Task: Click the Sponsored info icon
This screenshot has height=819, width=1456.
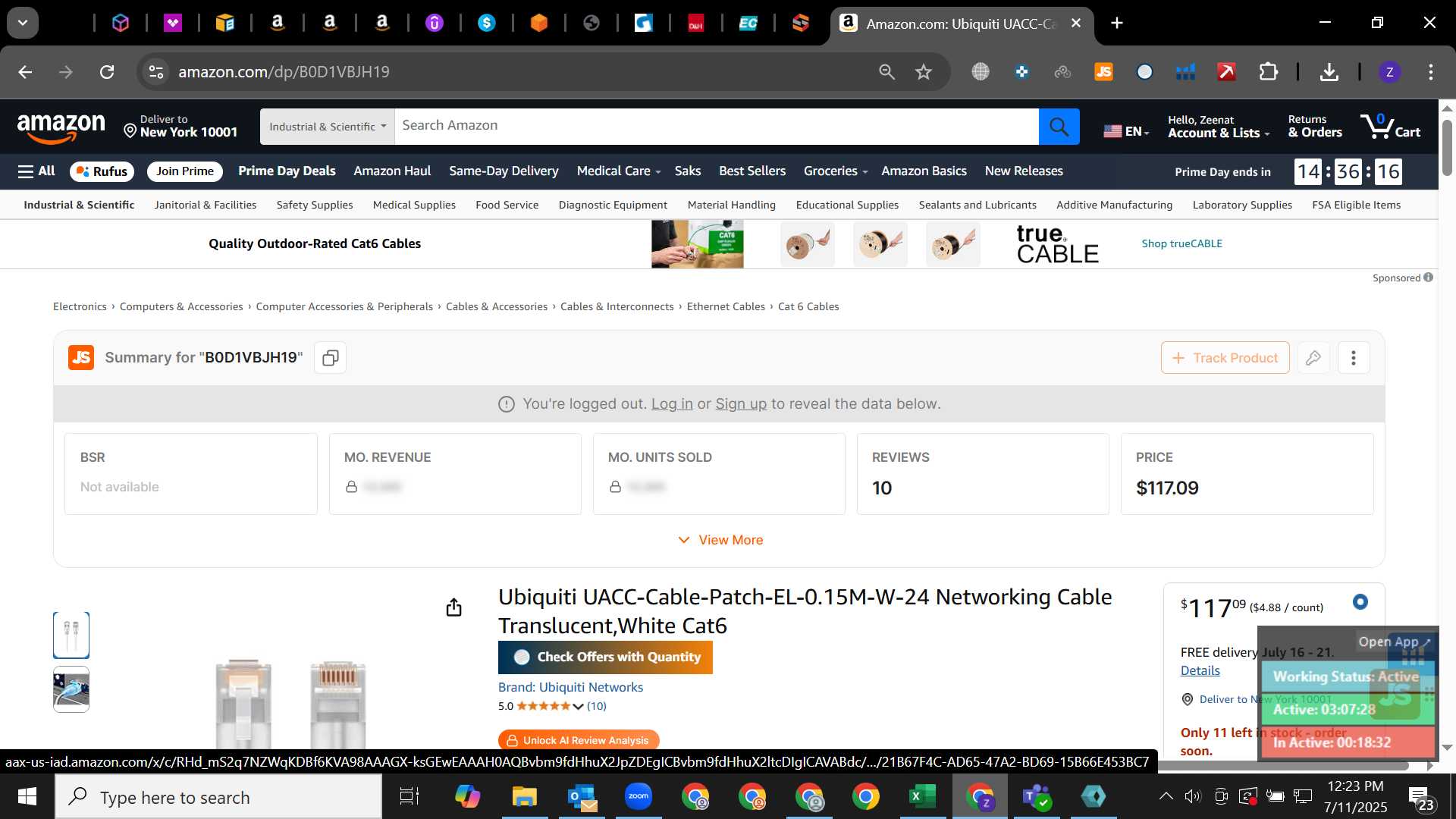Action: [x=1429, y=278]
